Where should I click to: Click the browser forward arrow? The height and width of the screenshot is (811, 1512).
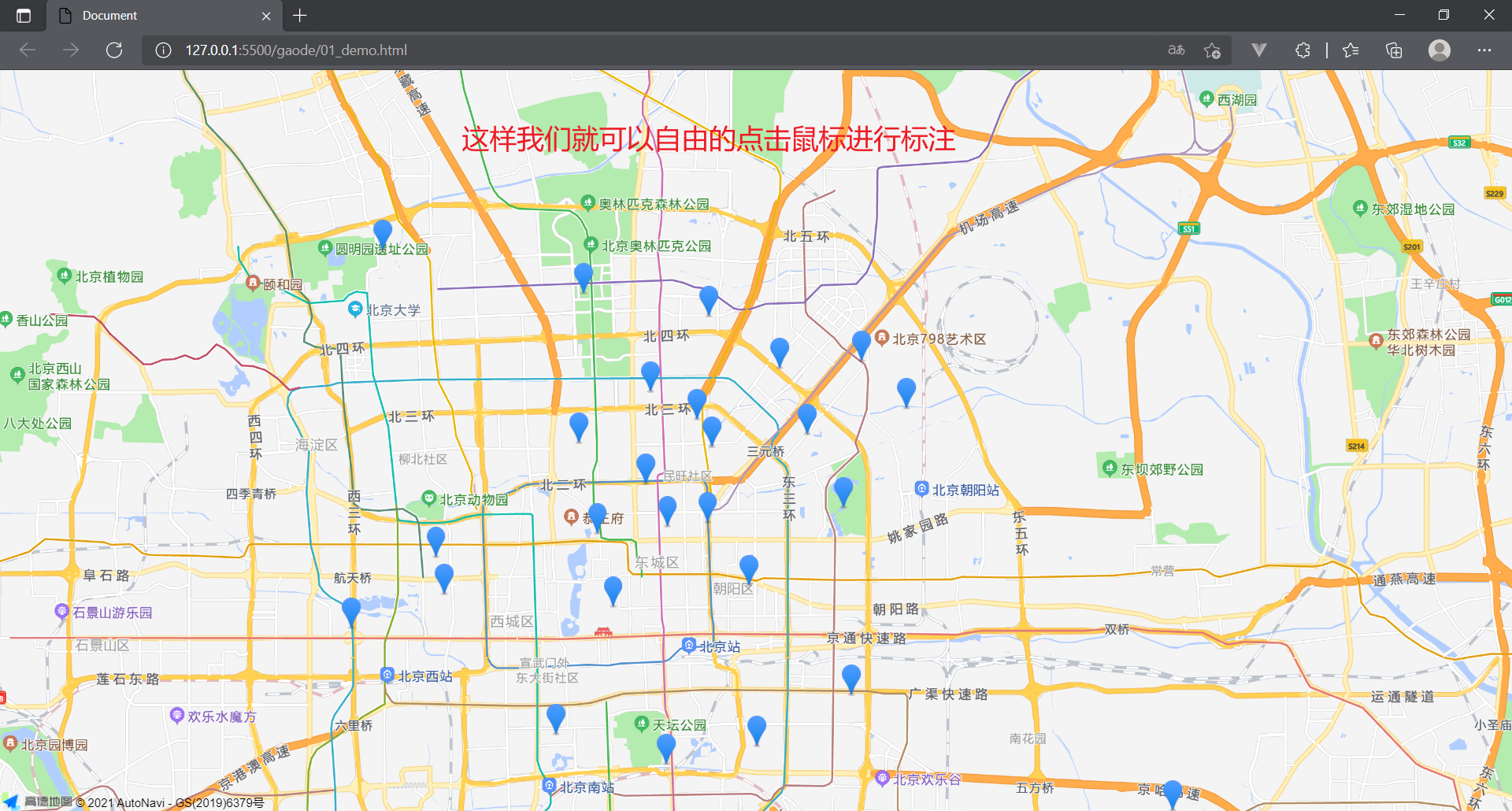71,50
